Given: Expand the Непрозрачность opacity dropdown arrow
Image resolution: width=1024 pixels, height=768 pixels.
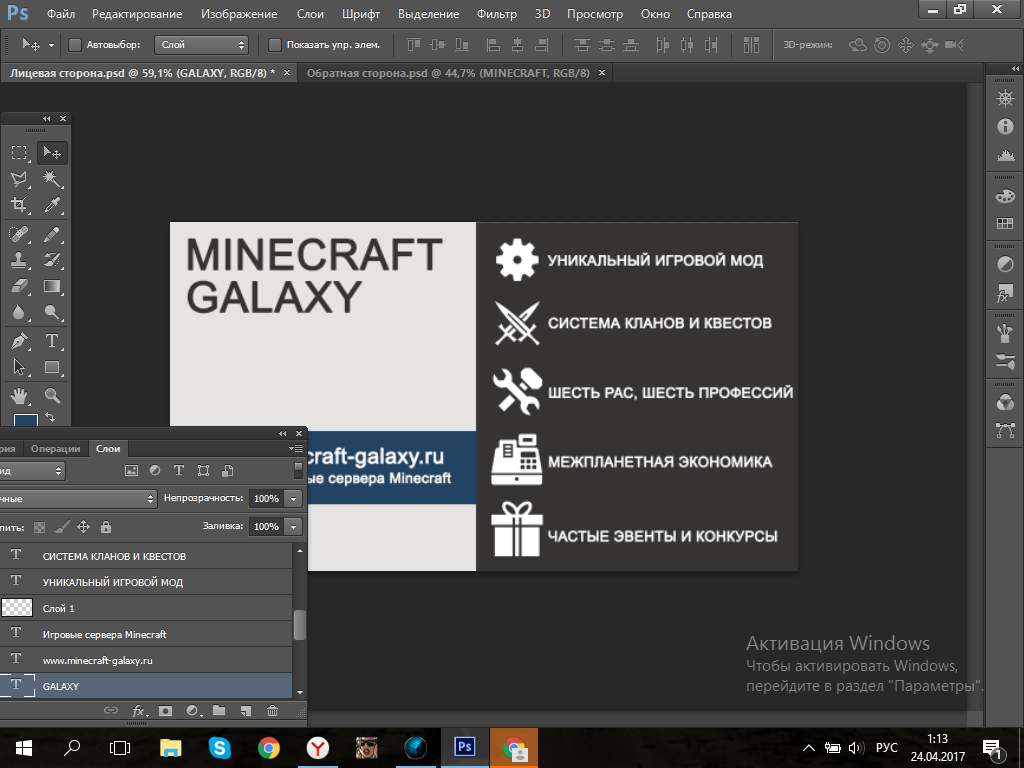Looking at the screenshot, I should tap(293, 498).
